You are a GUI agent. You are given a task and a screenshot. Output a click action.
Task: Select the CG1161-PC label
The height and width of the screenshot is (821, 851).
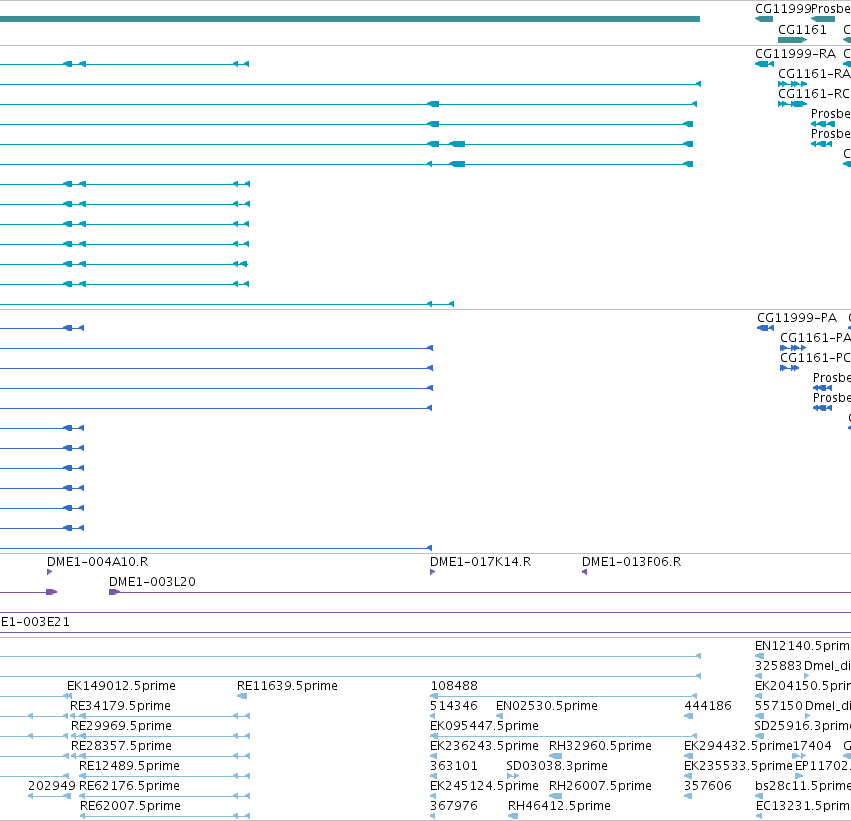815,358
